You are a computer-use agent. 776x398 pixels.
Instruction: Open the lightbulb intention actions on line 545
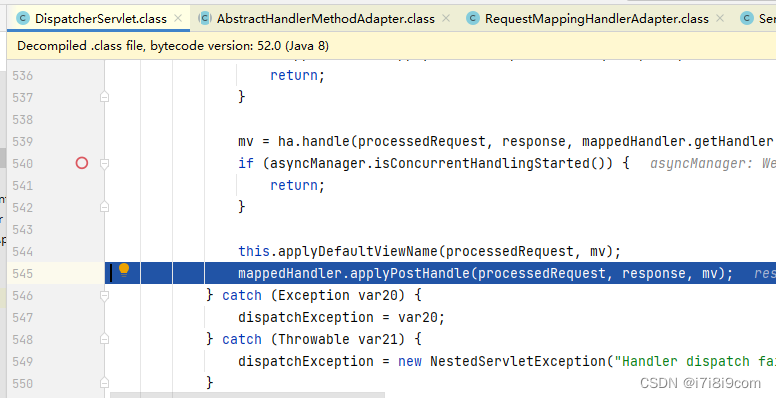tap(124, 270)
